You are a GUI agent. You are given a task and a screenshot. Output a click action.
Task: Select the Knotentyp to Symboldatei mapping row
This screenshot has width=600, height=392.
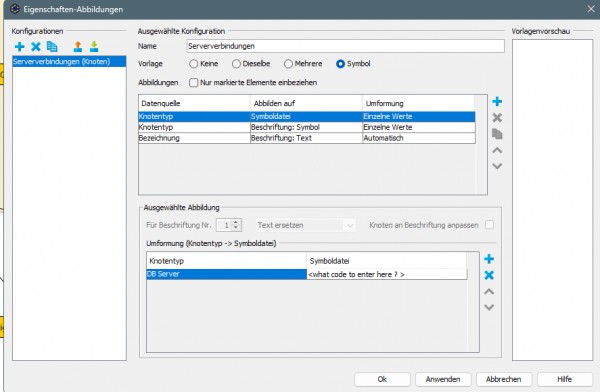(x=307, y=116)
